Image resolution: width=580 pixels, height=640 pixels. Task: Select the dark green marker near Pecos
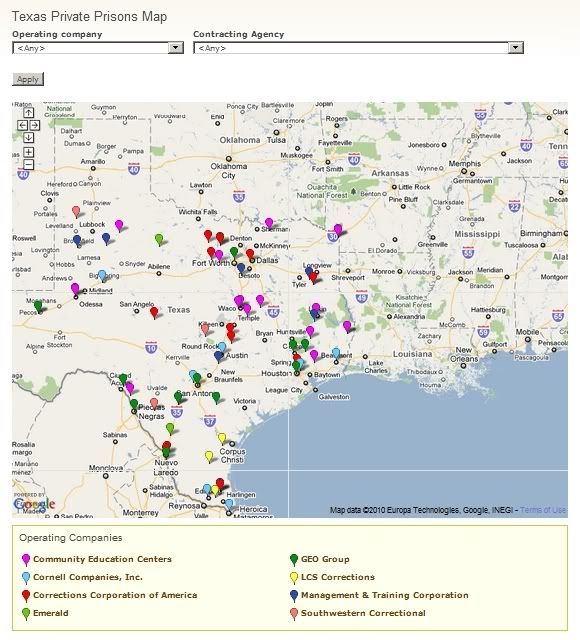tap(38, 306)
